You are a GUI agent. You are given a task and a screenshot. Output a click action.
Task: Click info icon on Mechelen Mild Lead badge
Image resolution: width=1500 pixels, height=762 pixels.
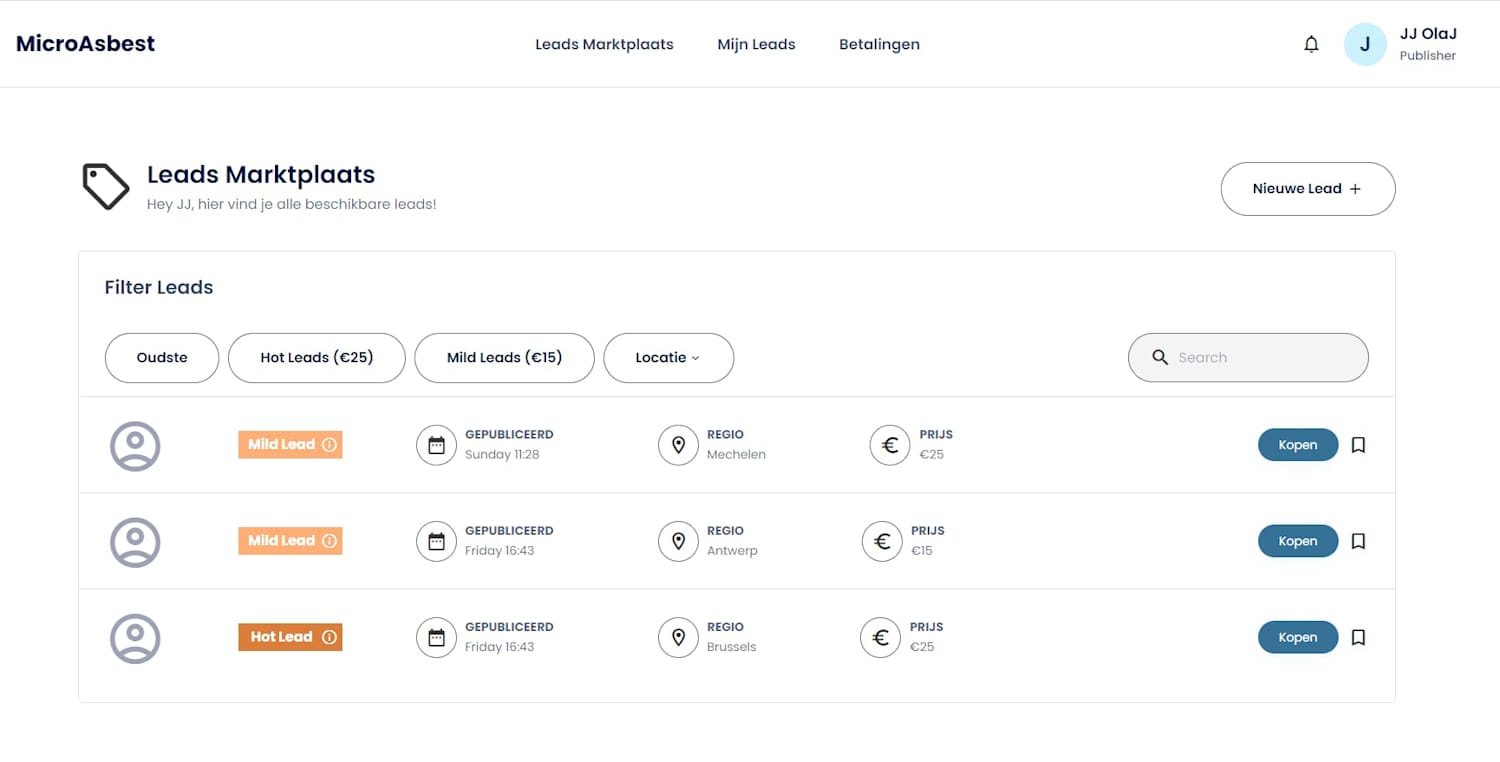[x=329, y=445]
